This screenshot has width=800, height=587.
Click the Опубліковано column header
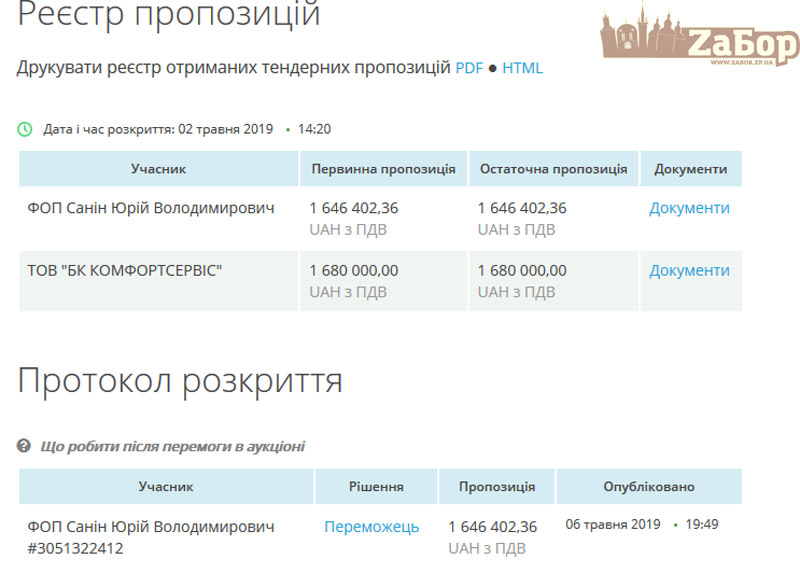pos(648,487)
